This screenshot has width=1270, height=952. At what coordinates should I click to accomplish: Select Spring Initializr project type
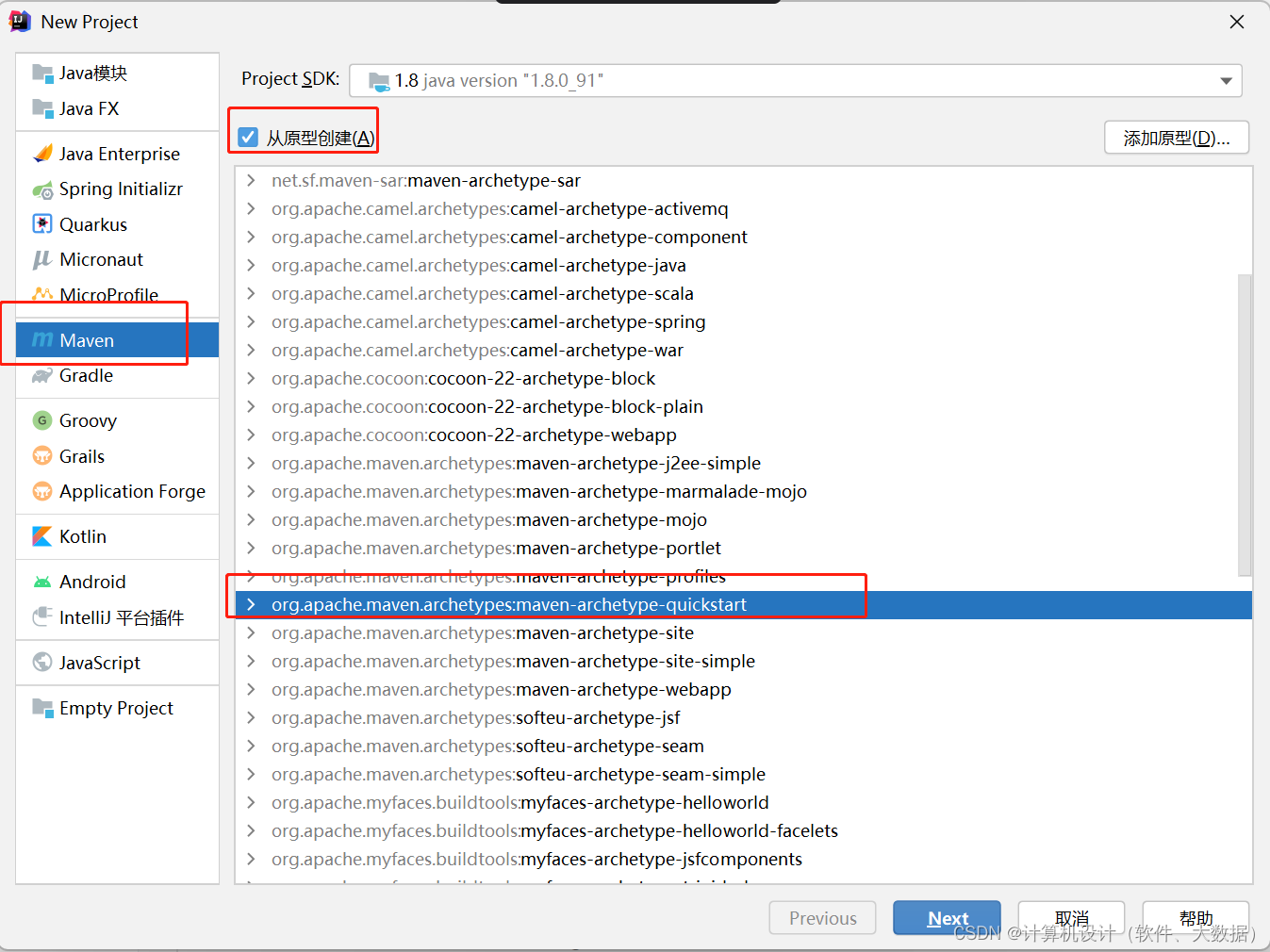(x=117, y=189)
